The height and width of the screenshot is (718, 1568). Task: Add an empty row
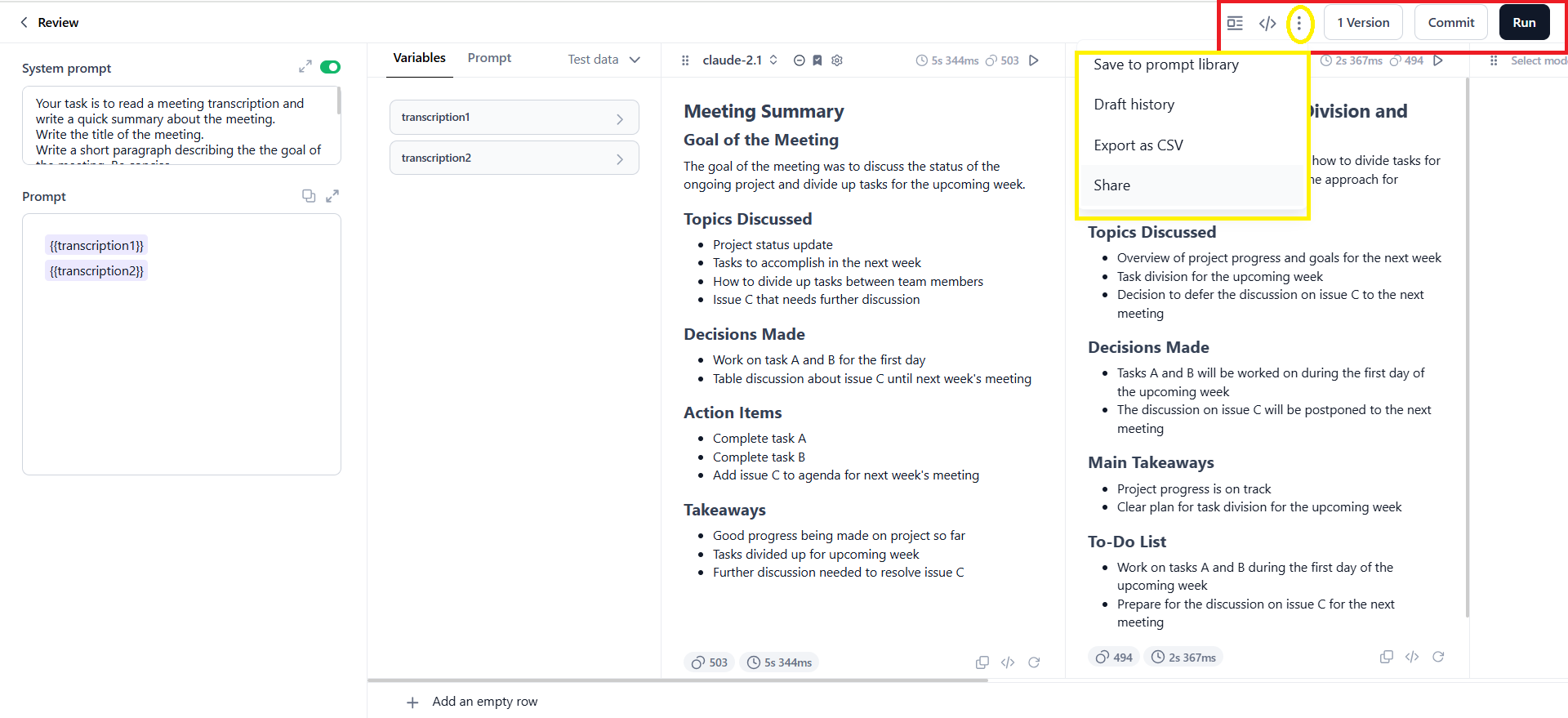pos(473,702)
